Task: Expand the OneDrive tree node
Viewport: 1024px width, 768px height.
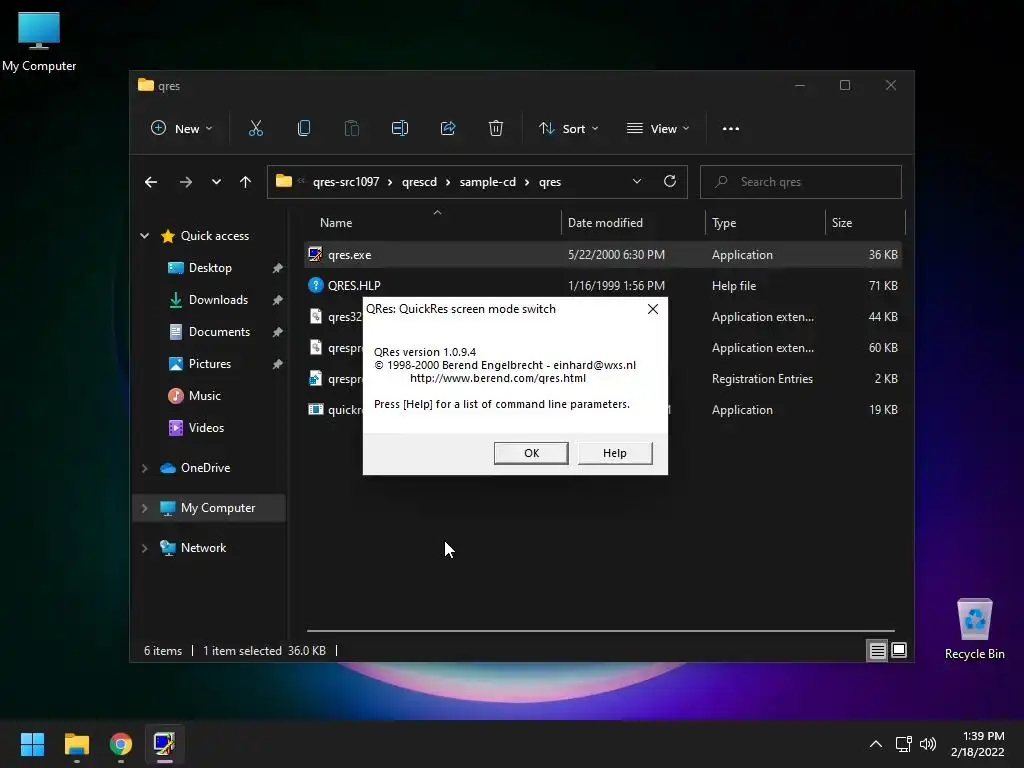Action: pos(144,468)
